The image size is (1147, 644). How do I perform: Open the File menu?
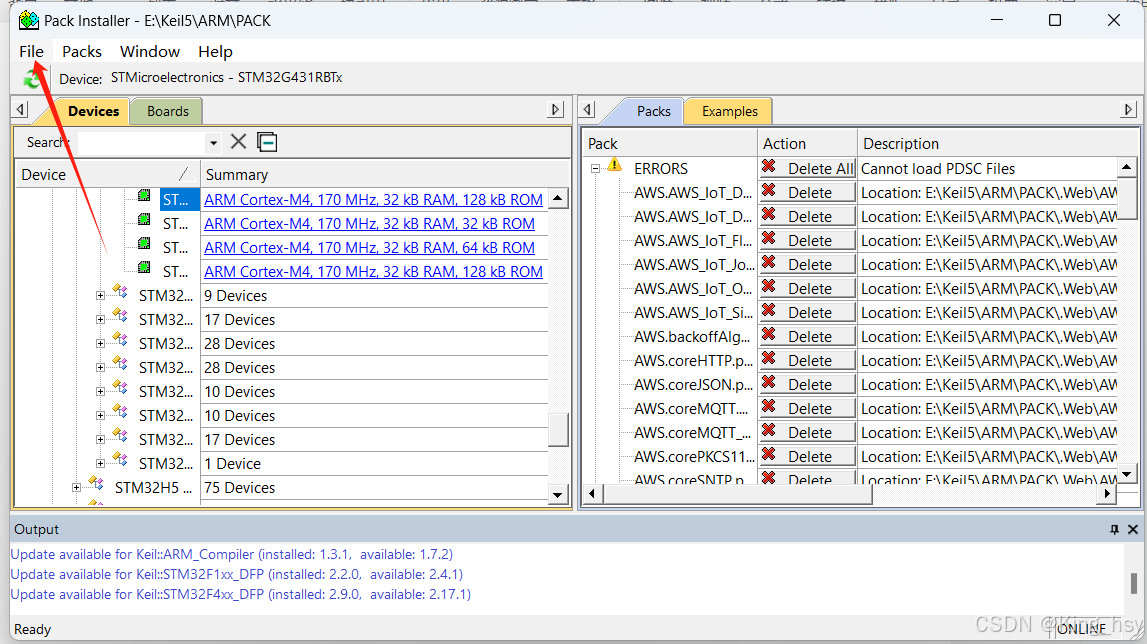click(x=31, y=51)
